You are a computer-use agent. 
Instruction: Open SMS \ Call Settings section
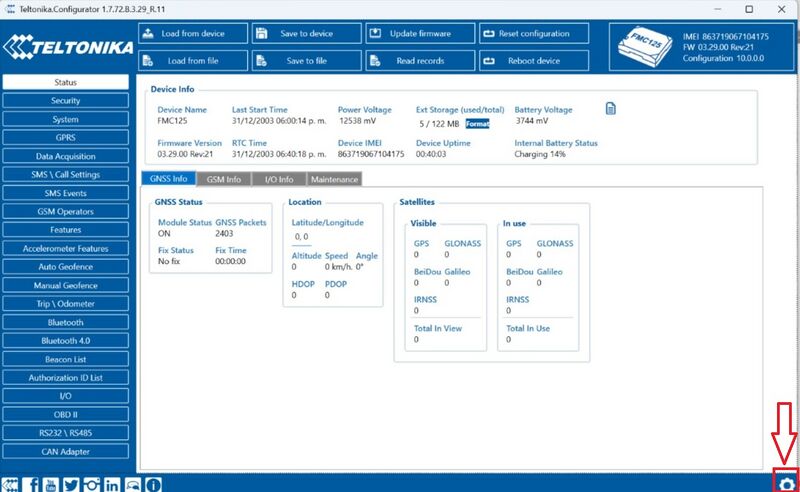66,175
